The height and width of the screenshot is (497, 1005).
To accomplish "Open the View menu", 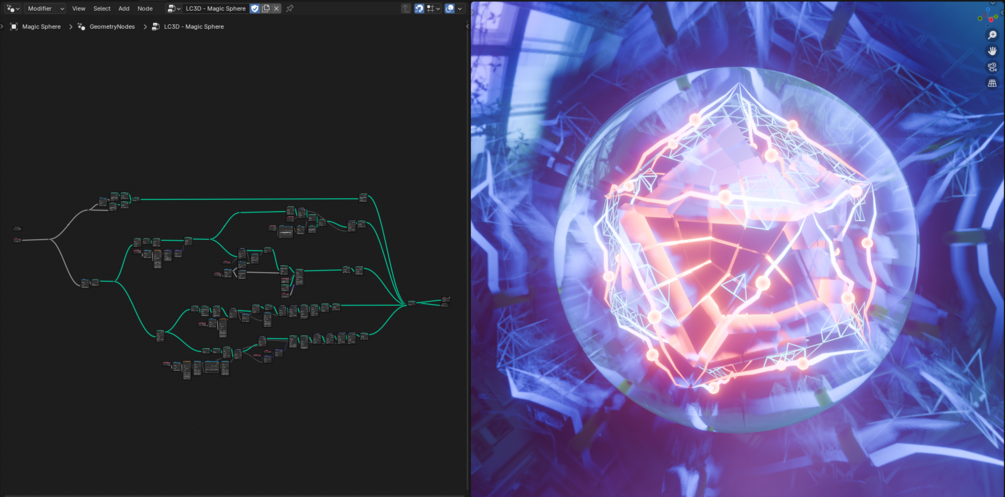I will point(79,8).
